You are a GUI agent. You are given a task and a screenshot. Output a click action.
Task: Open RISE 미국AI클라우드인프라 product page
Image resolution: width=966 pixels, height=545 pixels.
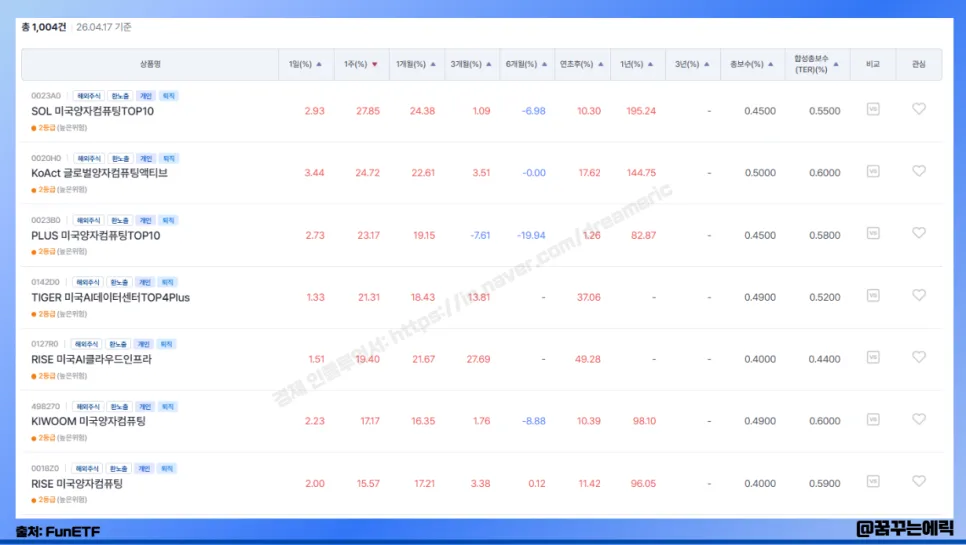pos(91,359)
